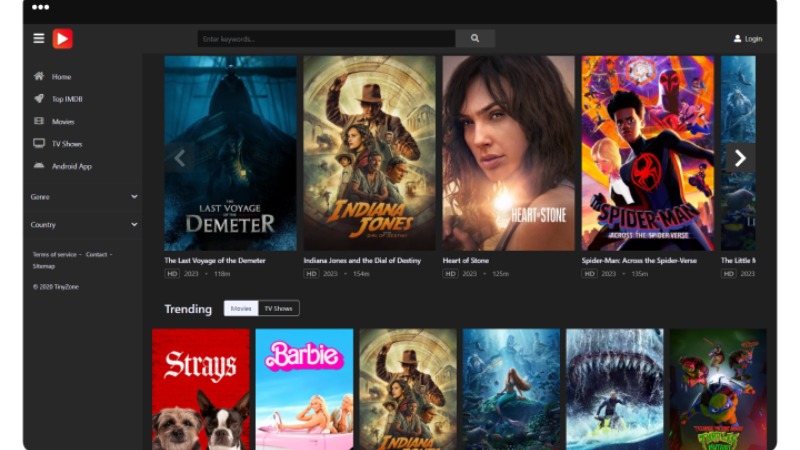Open the Indiana Jones featured carousel poster
The height and width of the screenshot is (450, 800).
[370, 153]
